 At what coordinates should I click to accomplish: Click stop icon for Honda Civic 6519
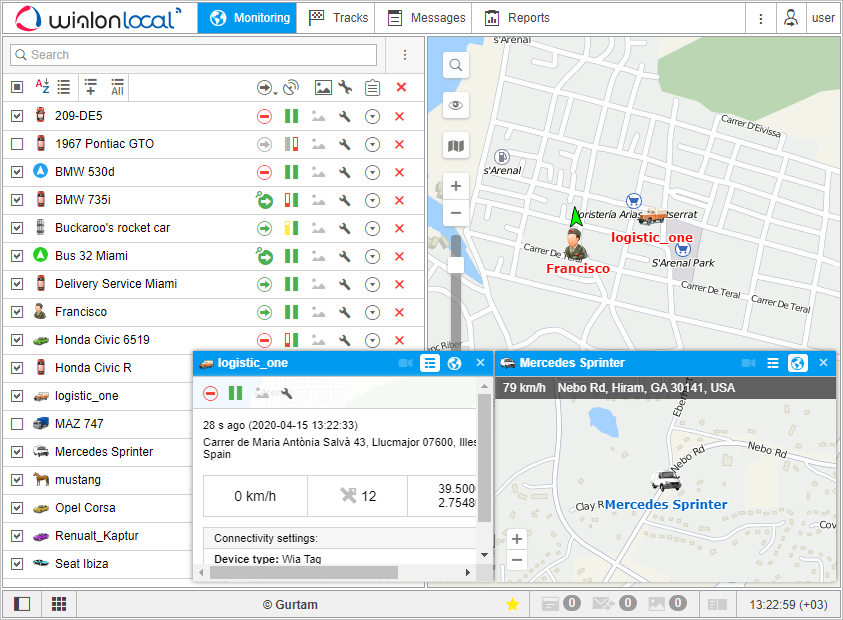pos(264,340)
